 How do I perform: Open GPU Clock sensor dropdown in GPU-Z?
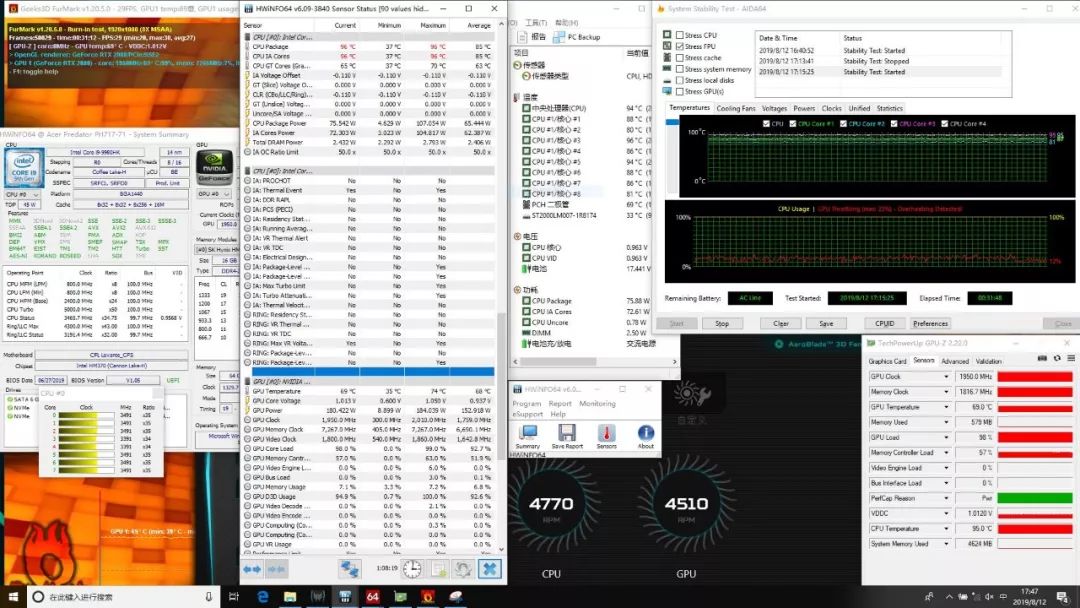click(946, 377)
